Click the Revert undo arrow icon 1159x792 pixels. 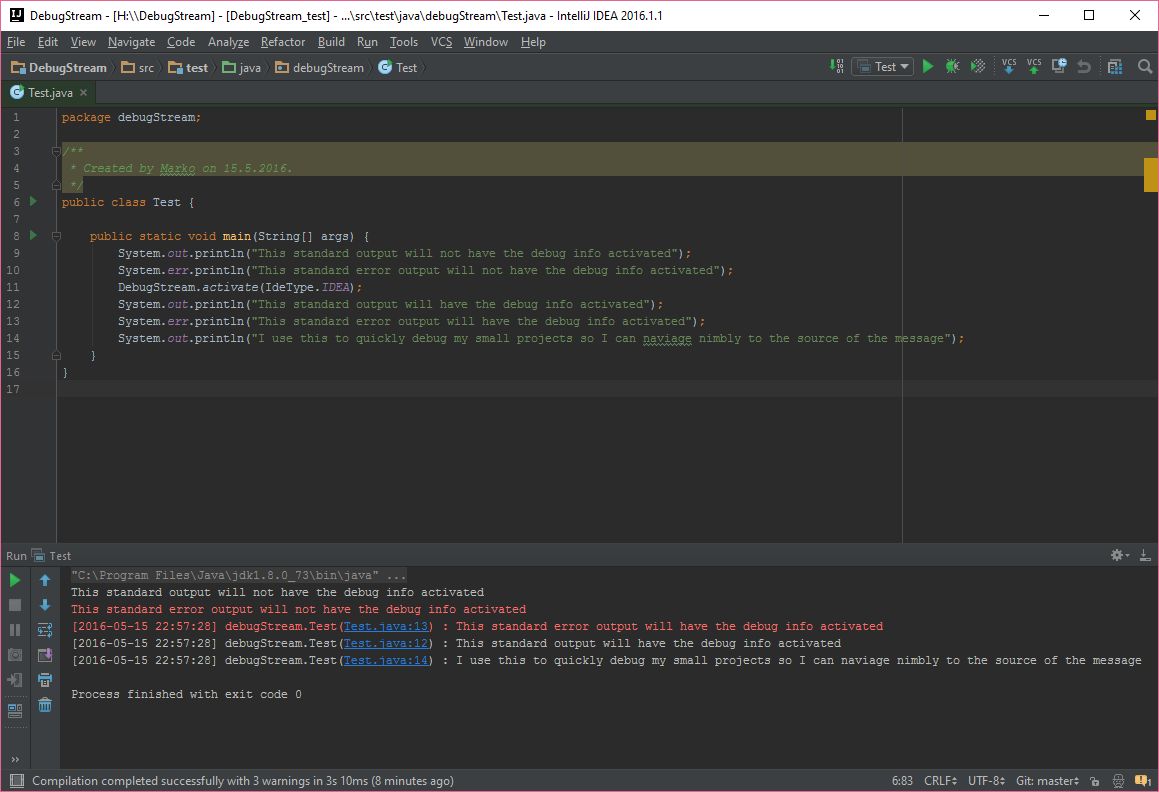point(1084,67)
